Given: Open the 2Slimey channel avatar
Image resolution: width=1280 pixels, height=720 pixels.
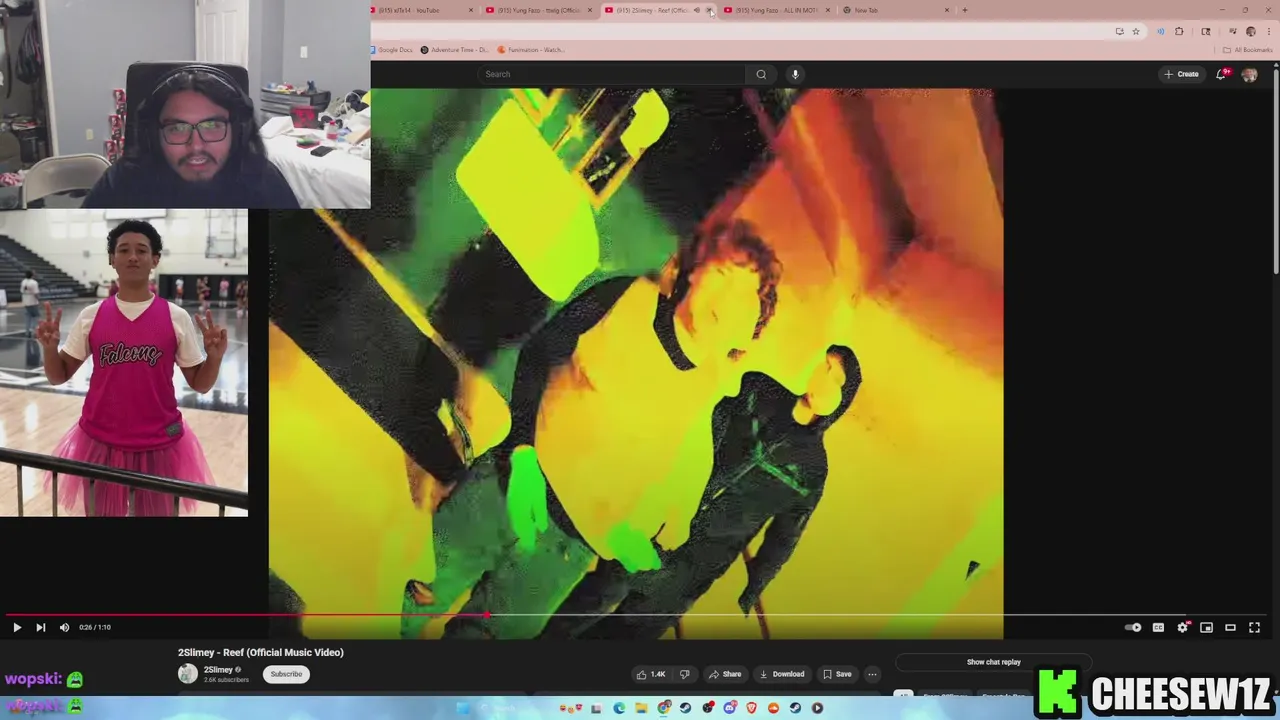Looking at the screenshot, I should click(x=187, y=674).
